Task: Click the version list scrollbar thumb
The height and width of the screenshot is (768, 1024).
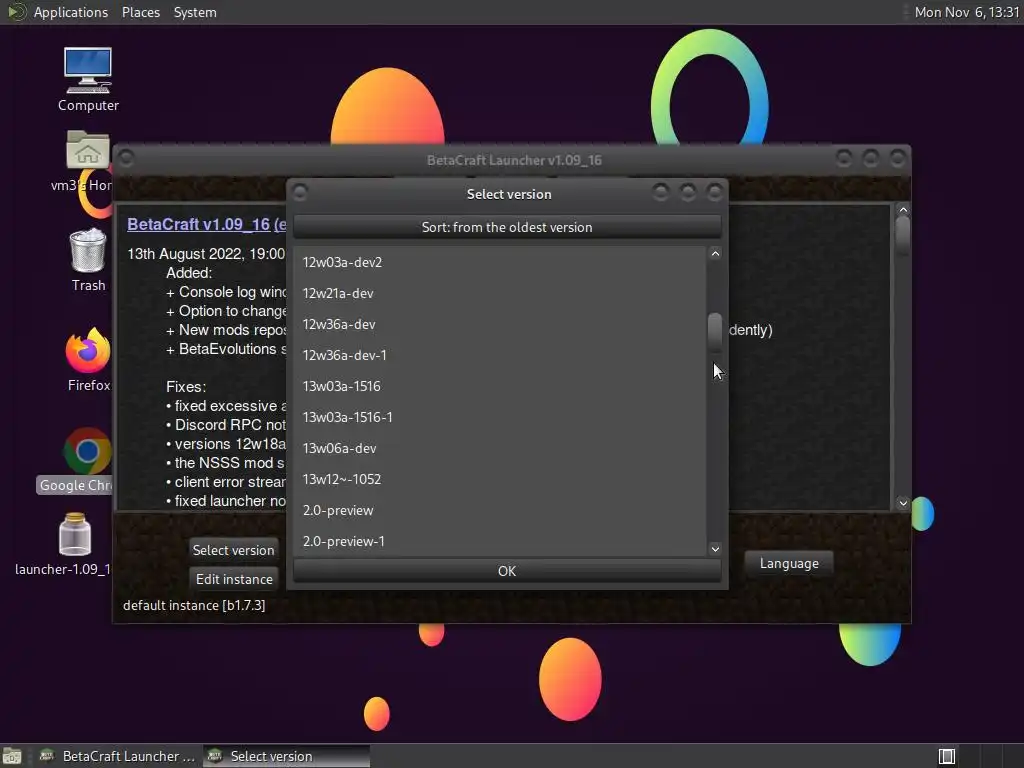Action: pos(714,332)
